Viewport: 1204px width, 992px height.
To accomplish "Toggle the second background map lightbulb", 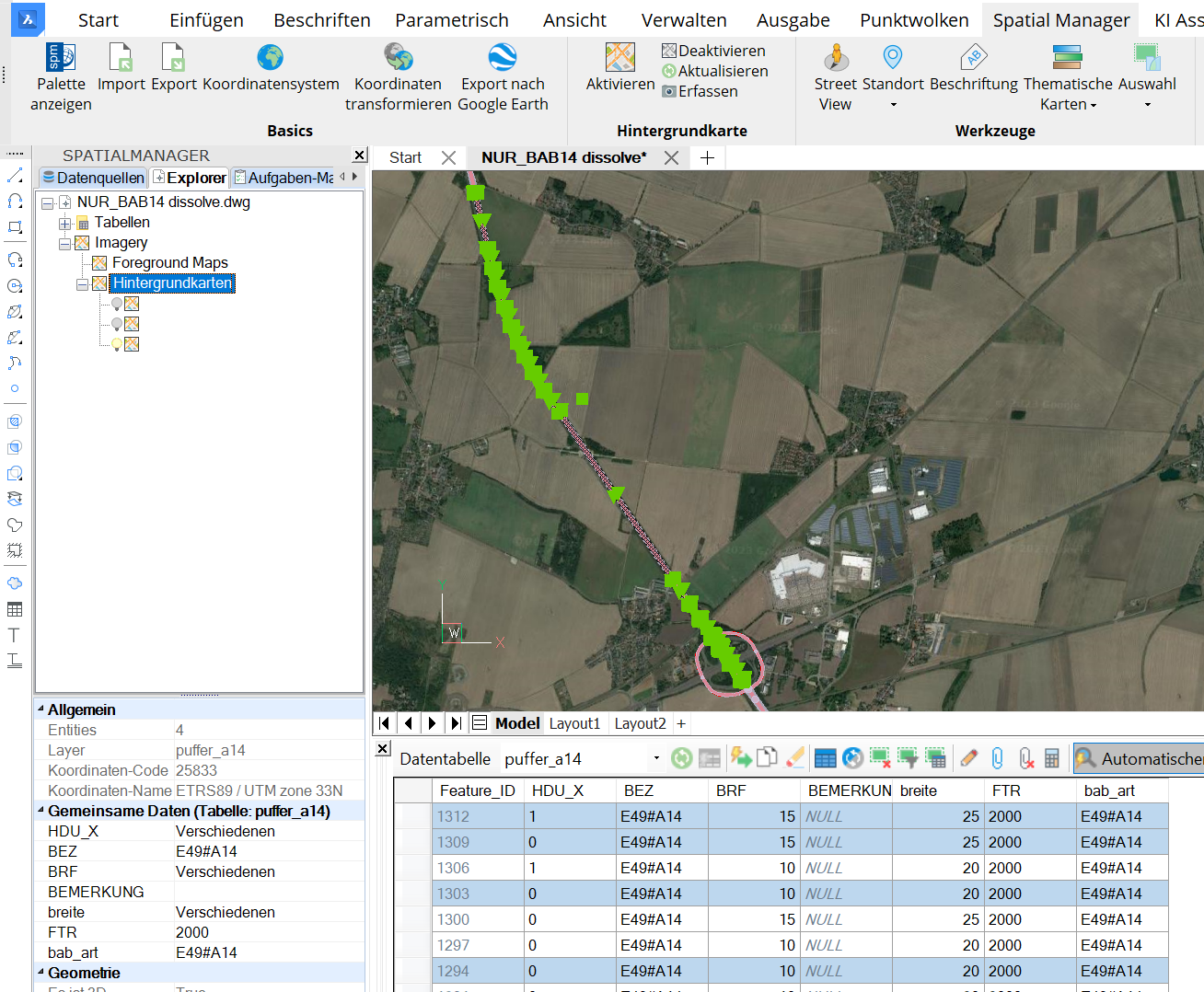I will click(x=117, y=324).
